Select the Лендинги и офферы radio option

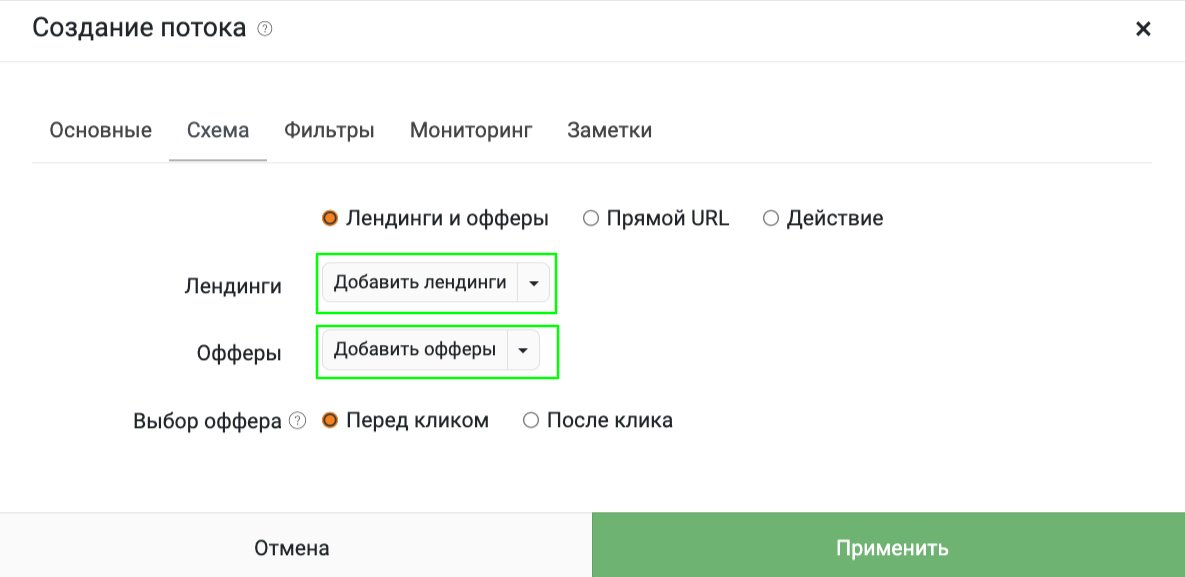pos(330,219)
